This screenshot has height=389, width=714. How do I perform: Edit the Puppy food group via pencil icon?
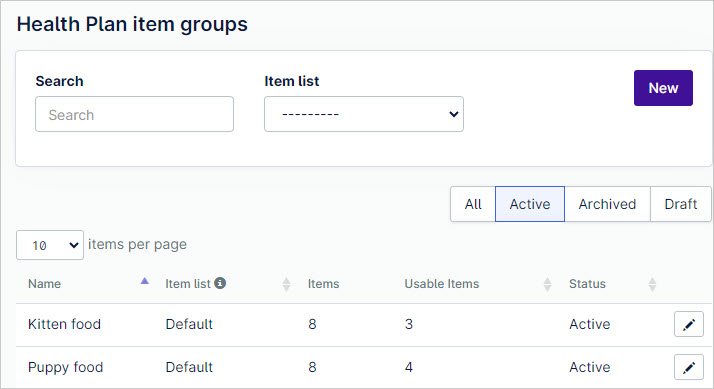[688, 367]
